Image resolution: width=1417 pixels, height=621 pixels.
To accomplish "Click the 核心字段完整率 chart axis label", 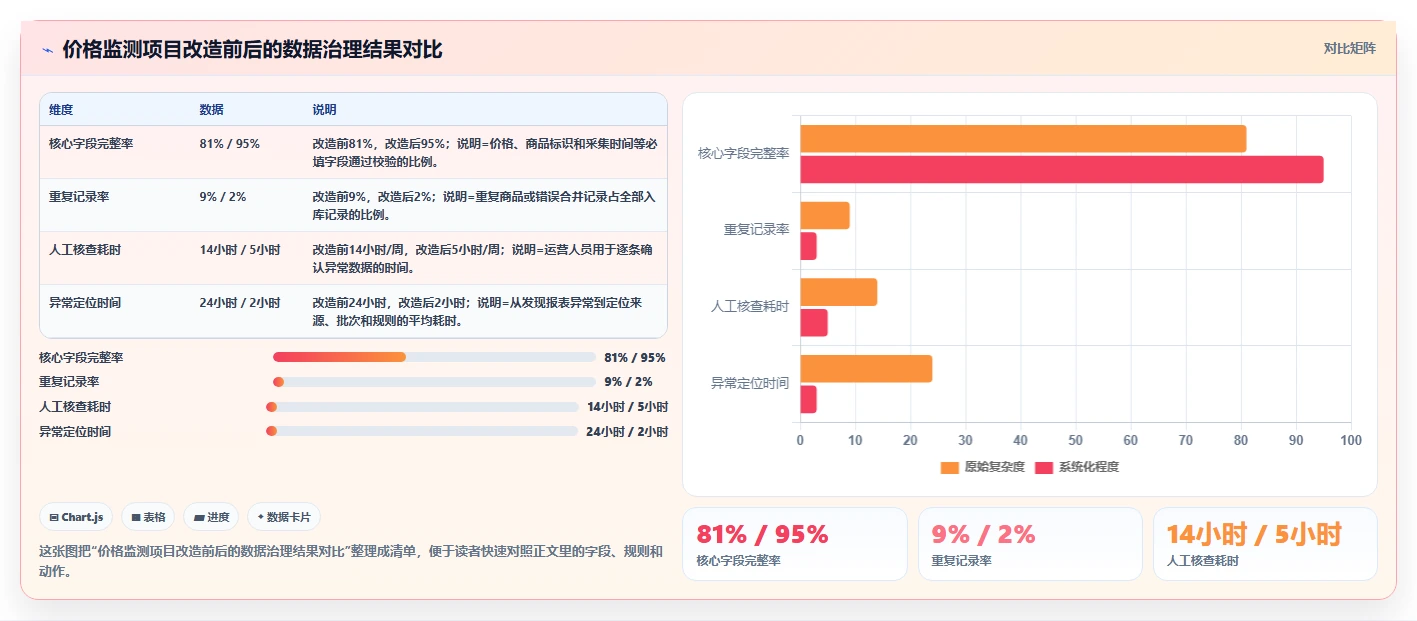I will (744, 154).
